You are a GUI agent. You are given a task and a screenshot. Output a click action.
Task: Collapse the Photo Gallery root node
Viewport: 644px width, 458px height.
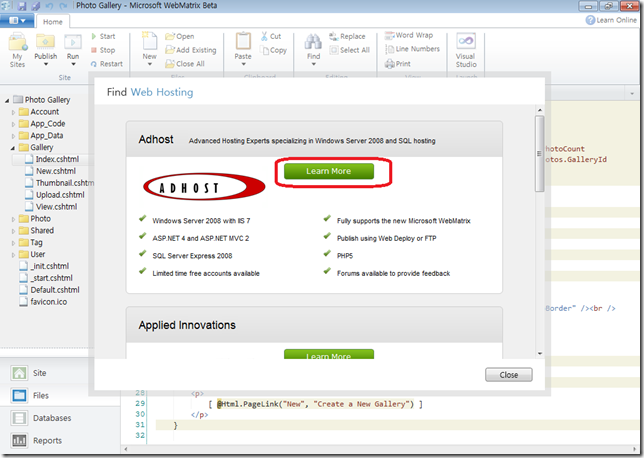(7, 100)
